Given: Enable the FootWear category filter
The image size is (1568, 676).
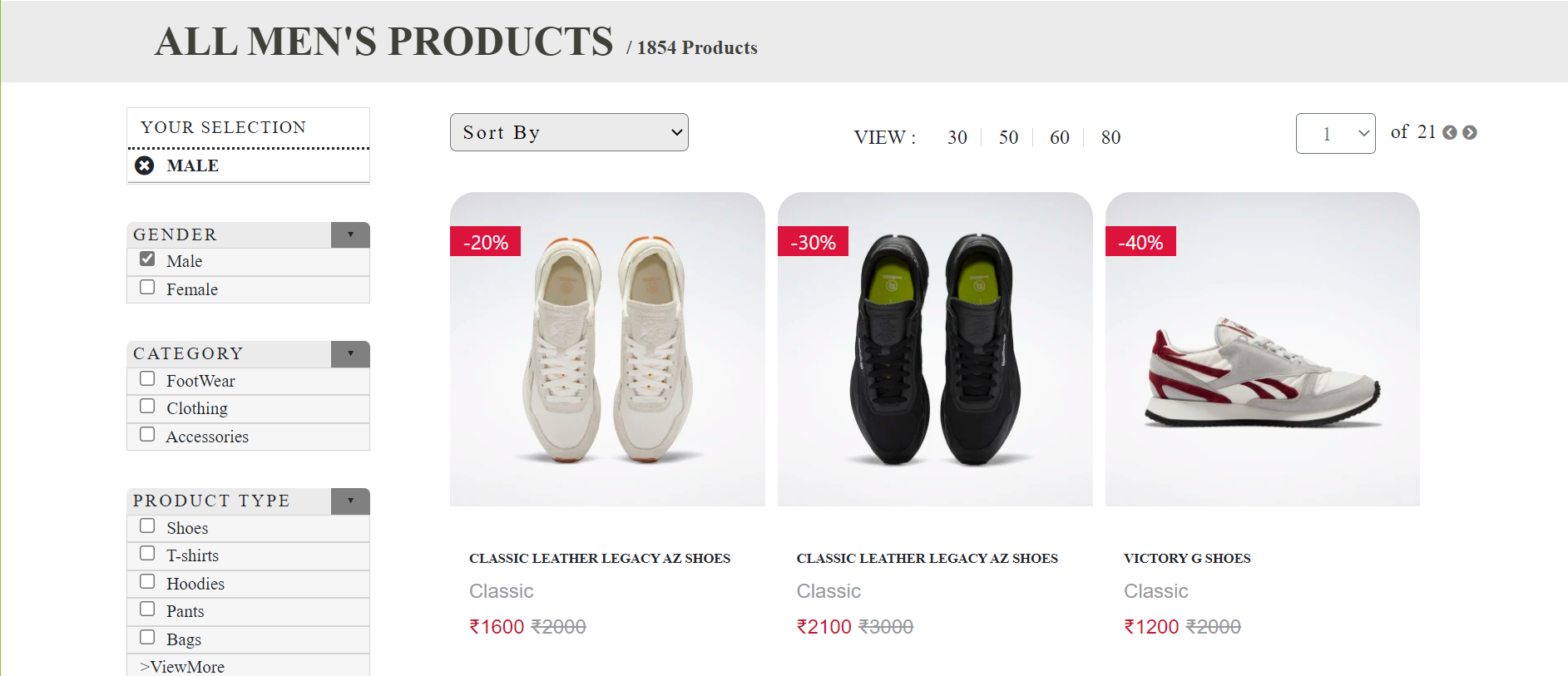Looking at the screenshot, I should (147, 378).
